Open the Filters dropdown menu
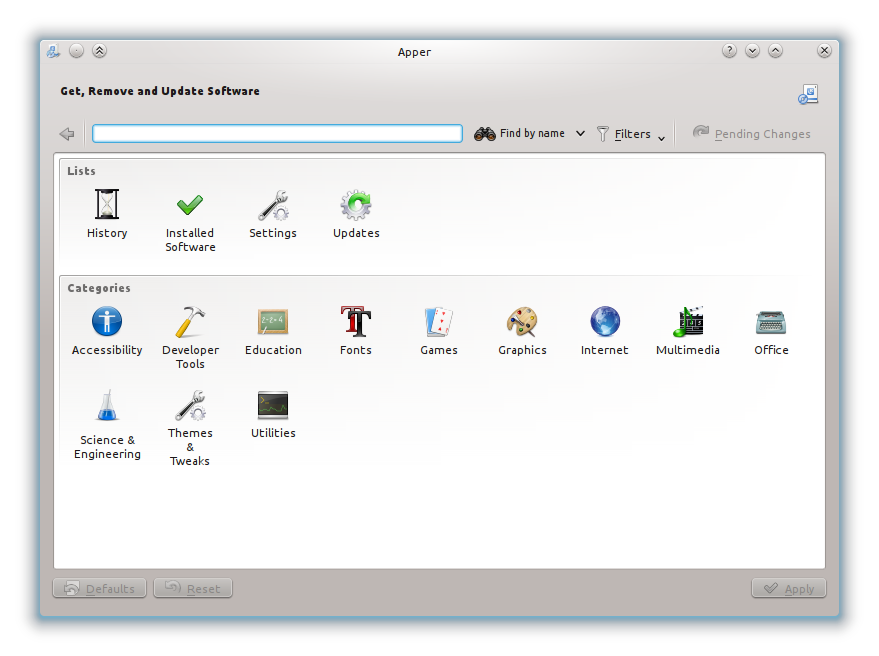 pyautogui.click(x=631, y=134)
